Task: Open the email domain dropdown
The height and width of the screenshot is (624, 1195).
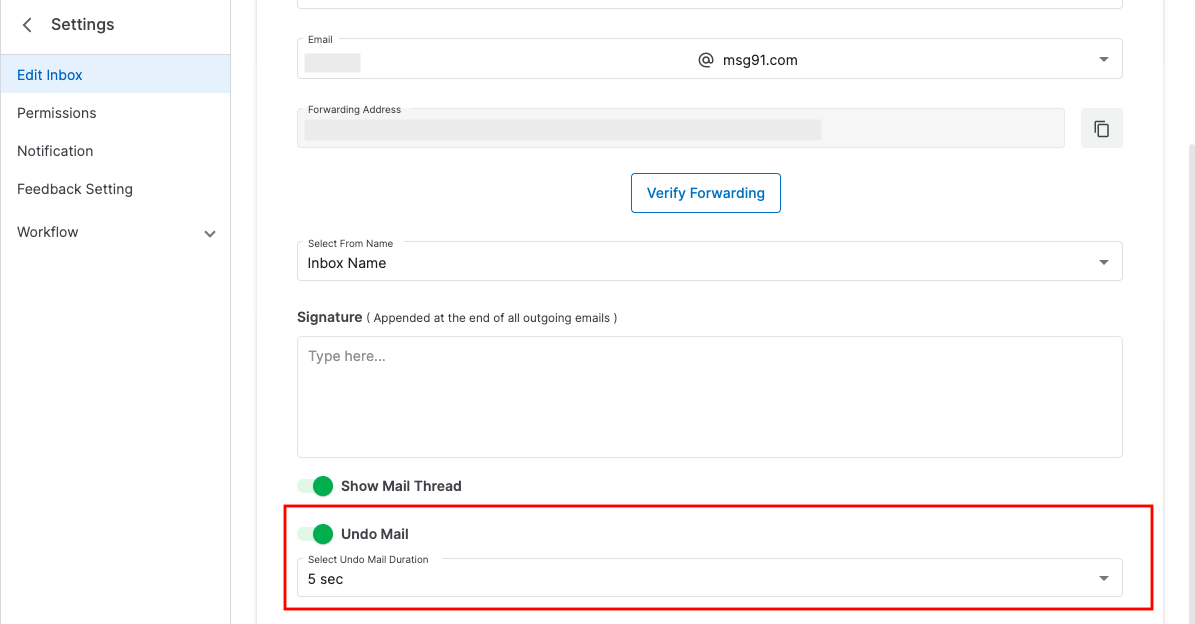Action: 1104,59
